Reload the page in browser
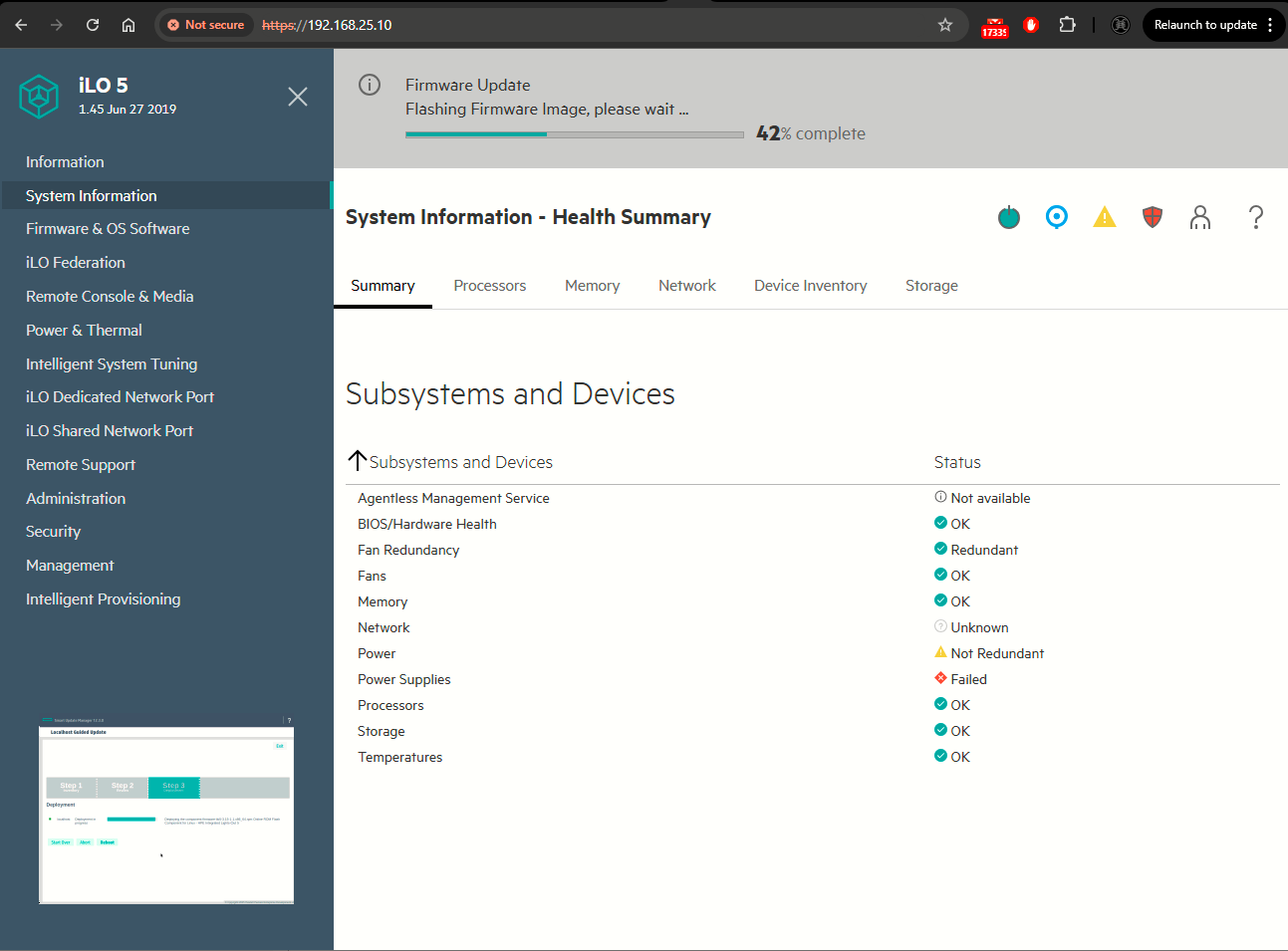1288x951 pixels. pyautogui.click(x=93, y=25)
